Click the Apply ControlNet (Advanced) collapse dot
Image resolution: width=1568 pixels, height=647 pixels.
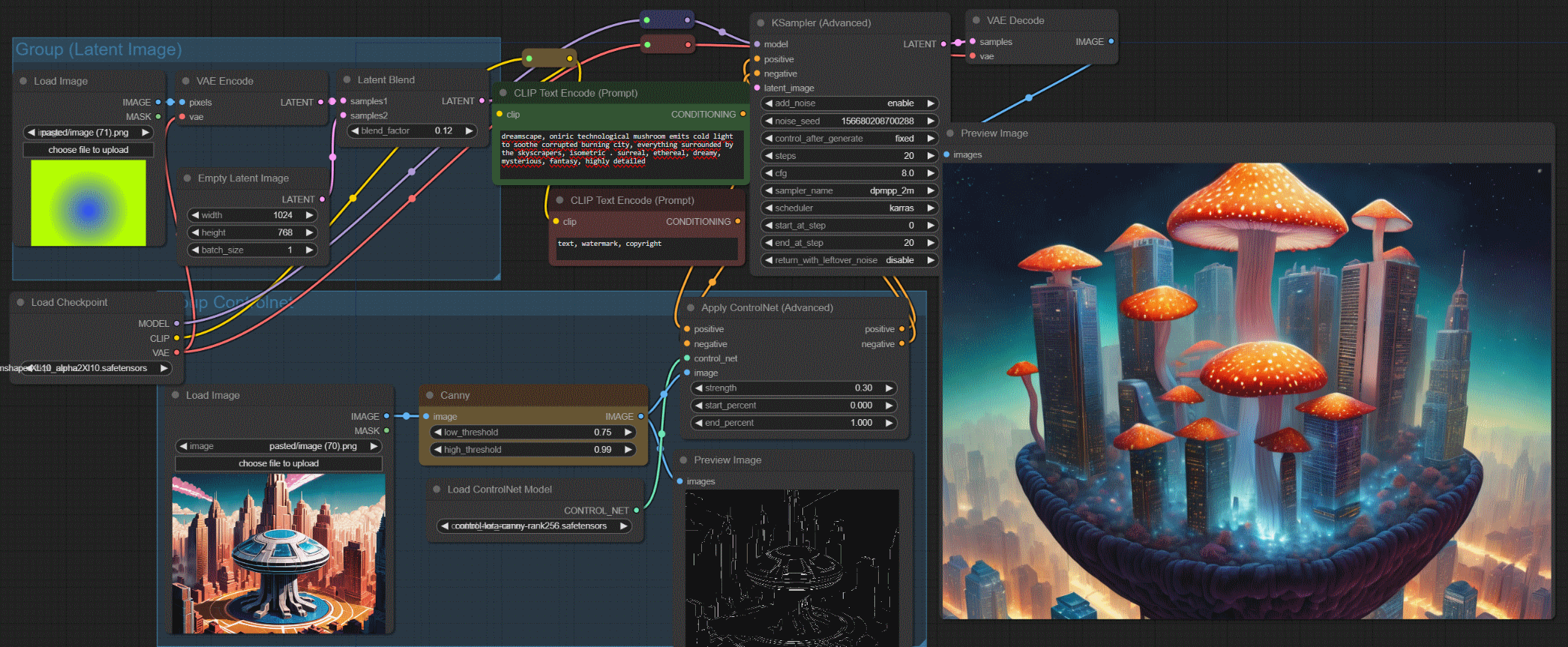coord(691,307)
